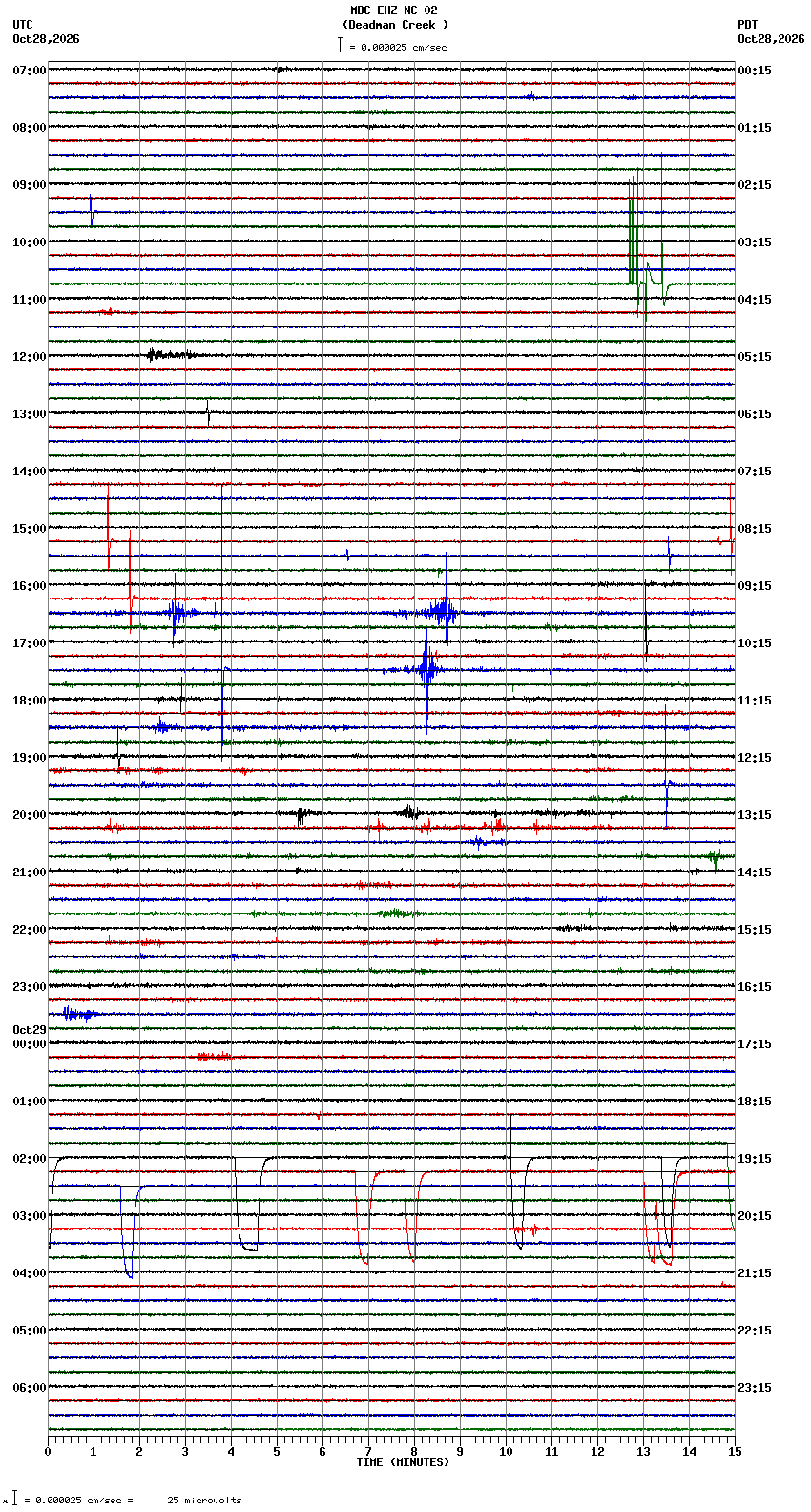Select the 16:00 UTC time label
Viewport: 811px width, 1512px height.
coord(30,586)
